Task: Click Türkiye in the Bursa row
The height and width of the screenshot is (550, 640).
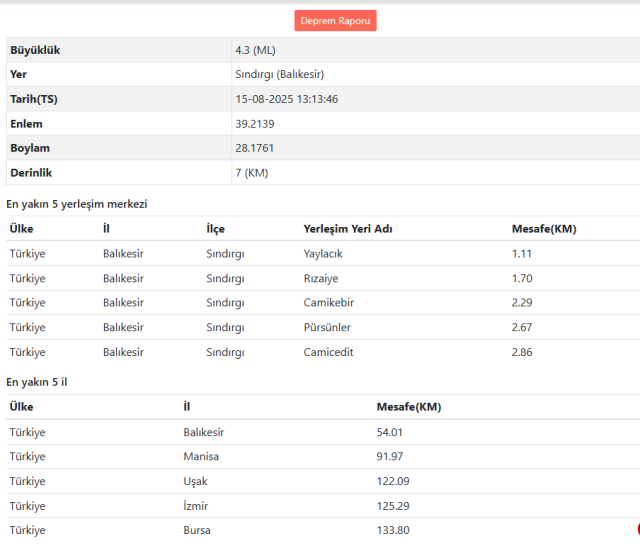Action: click(27, 530)
